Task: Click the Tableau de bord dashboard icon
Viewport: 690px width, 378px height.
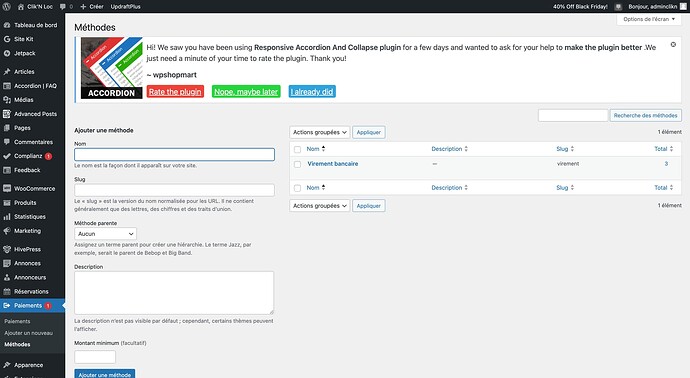Action: 7,25
